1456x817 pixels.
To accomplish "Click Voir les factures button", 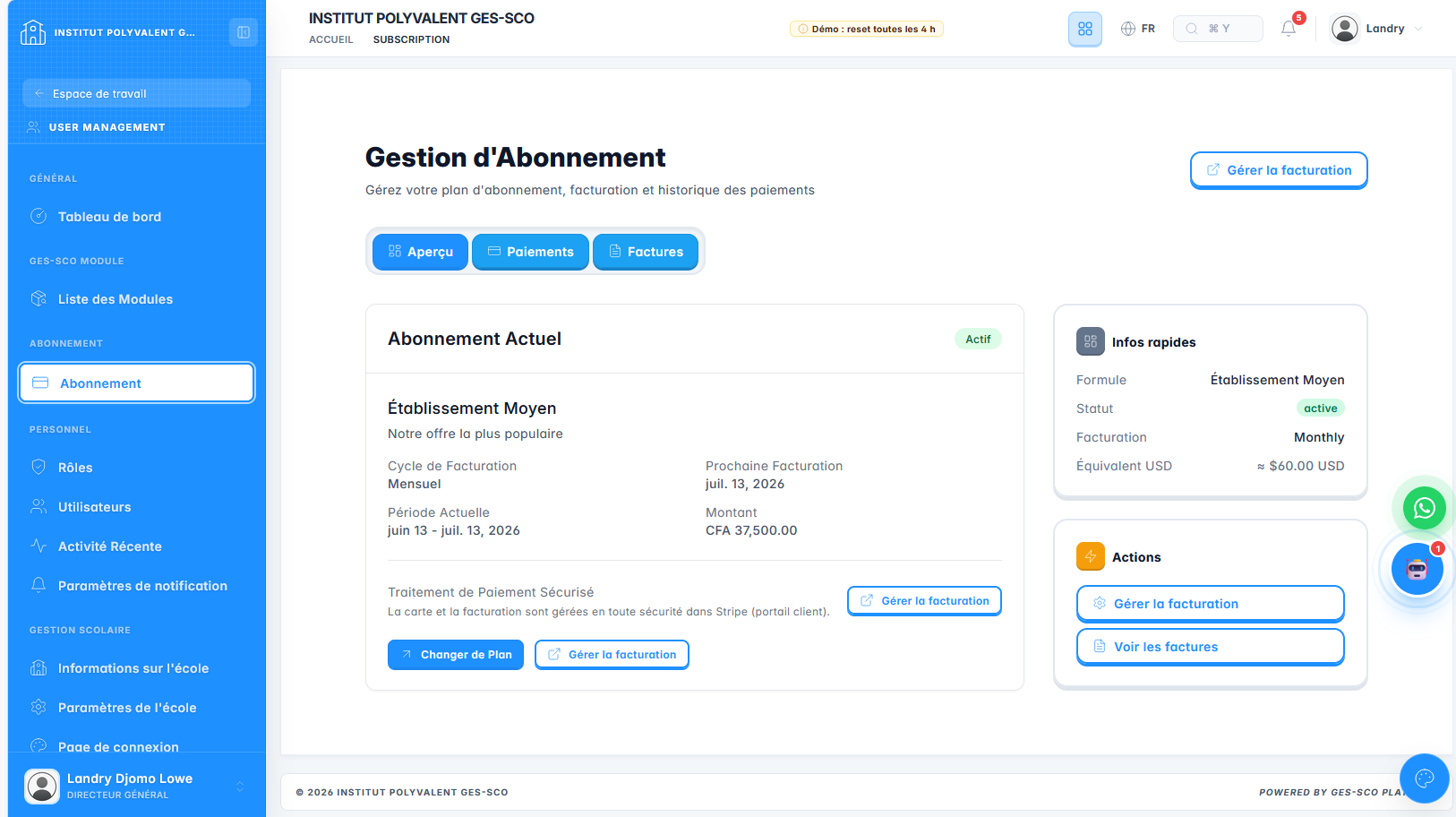I will [1210, 647].
